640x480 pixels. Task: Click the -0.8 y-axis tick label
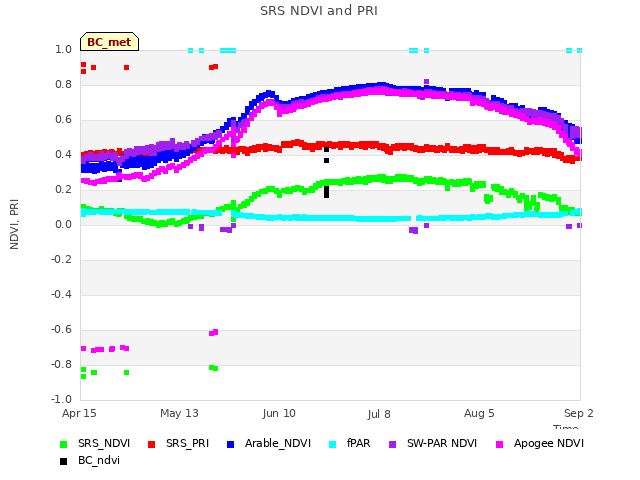tap(61, 364)
